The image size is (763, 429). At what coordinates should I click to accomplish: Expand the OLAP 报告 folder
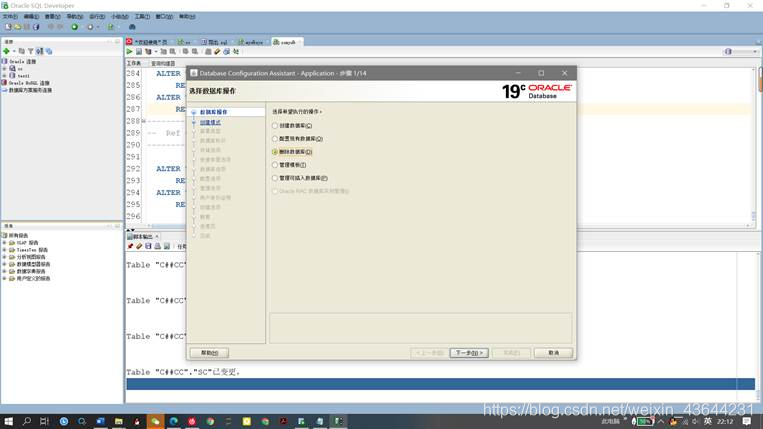click(x=4, y=243)
